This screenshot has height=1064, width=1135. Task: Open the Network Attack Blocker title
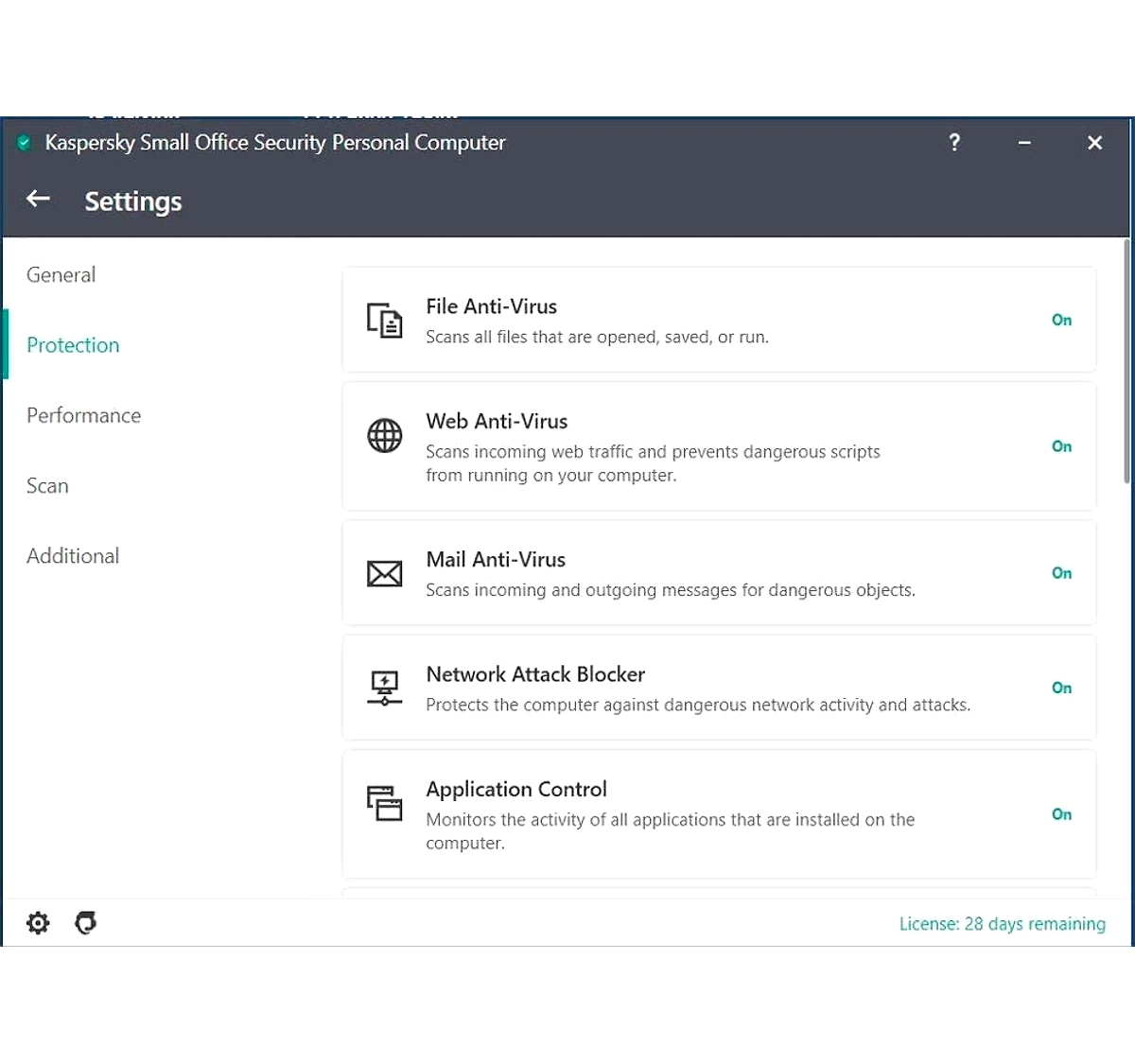click(x=535, y=674)
